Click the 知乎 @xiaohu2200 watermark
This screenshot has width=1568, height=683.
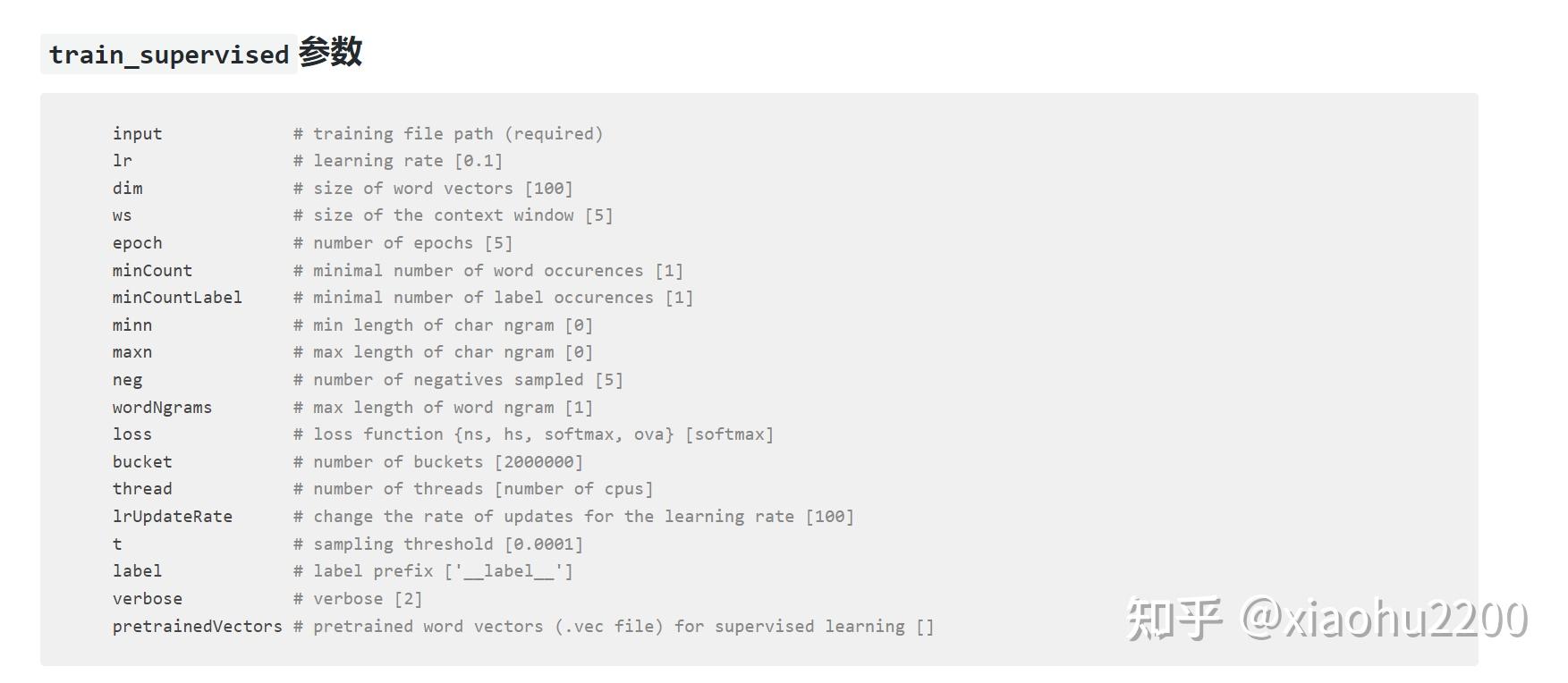point(1326,619)
